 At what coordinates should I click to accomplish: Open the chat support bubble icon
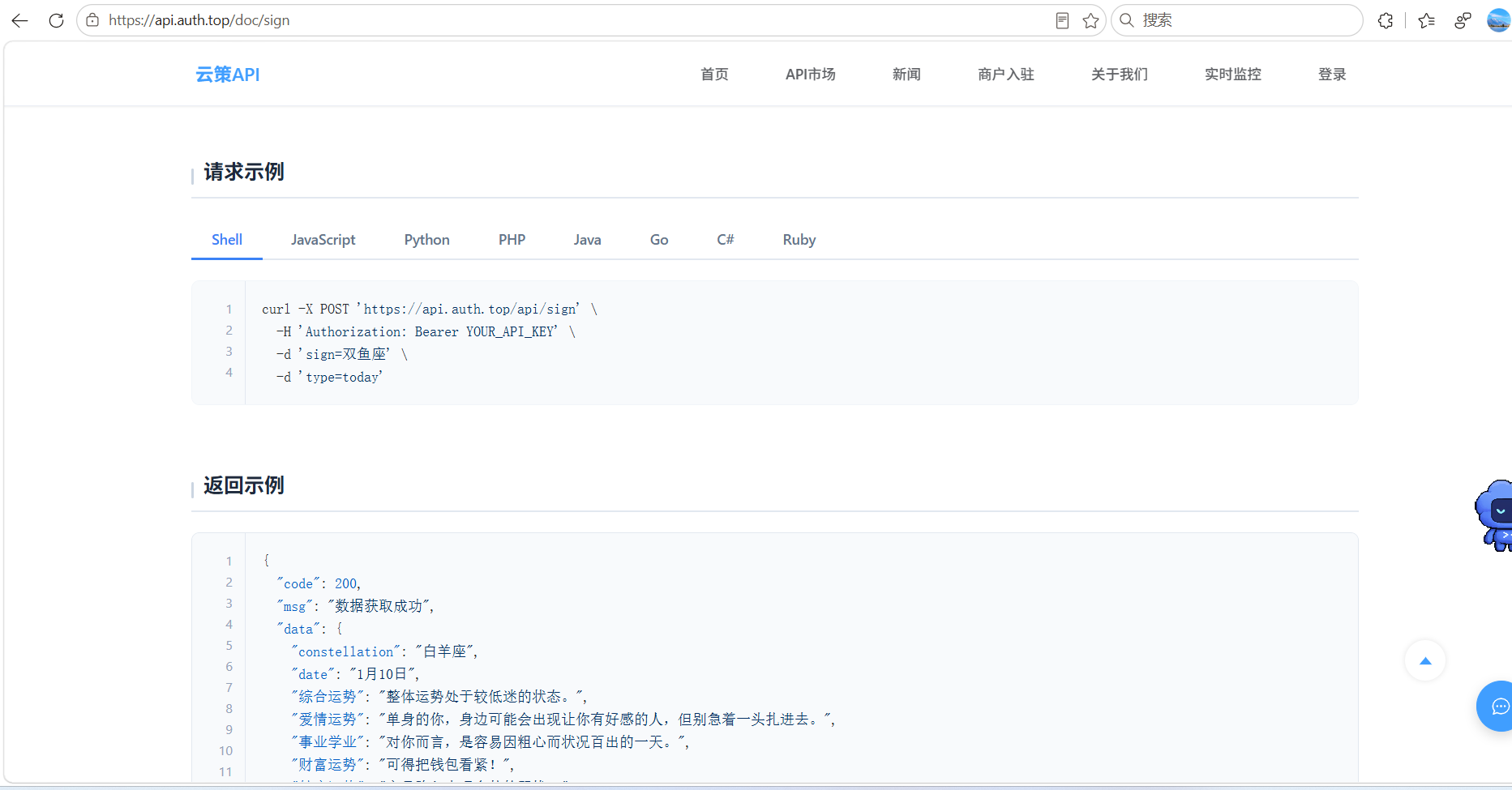[x=1497, y=707]
